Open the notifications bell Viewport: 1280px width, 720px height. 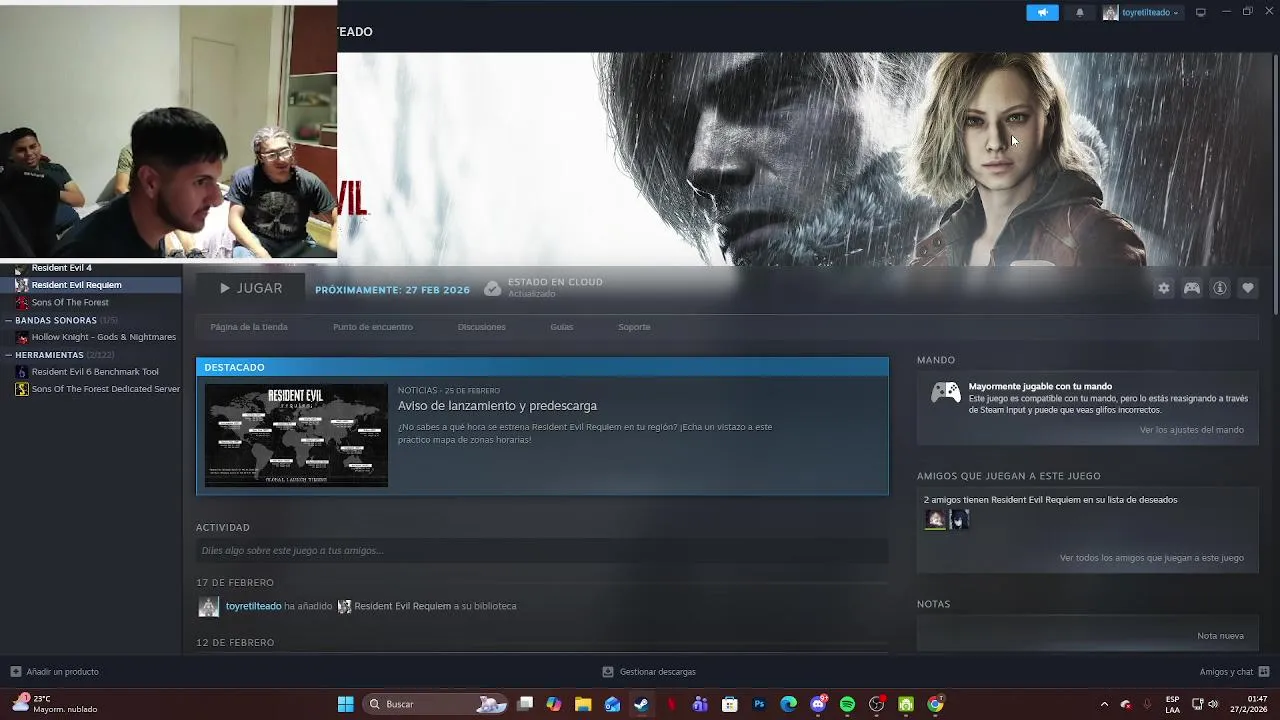tap(1080, 12)
